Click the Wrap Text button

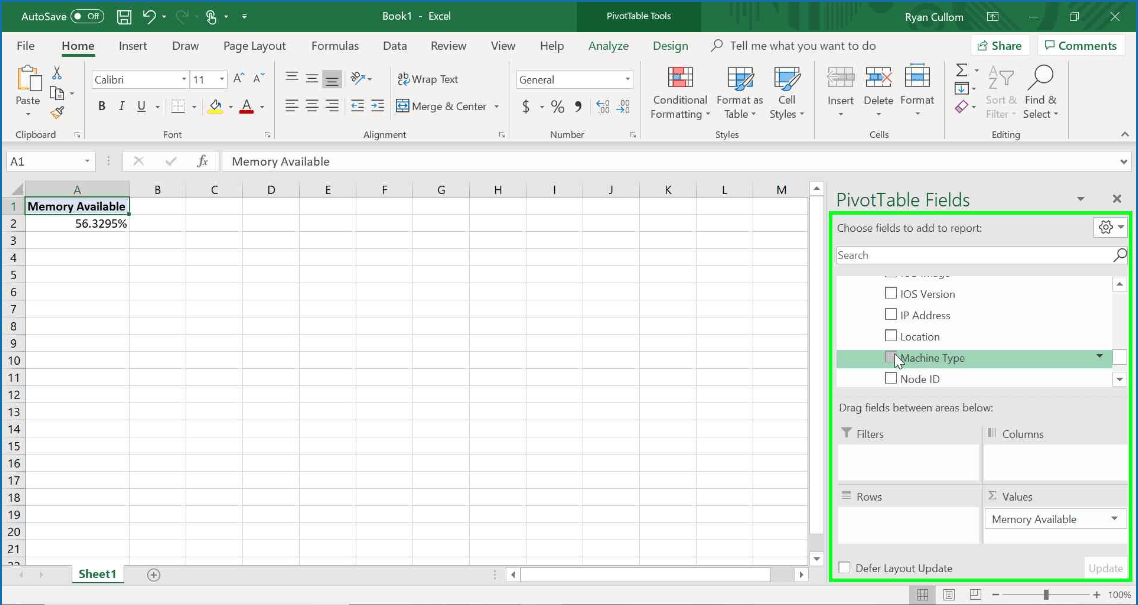(x=427, y=79)
